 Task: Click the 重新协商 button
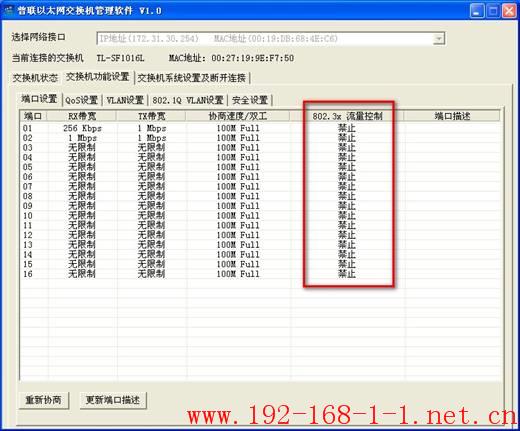tap(44, 400)
